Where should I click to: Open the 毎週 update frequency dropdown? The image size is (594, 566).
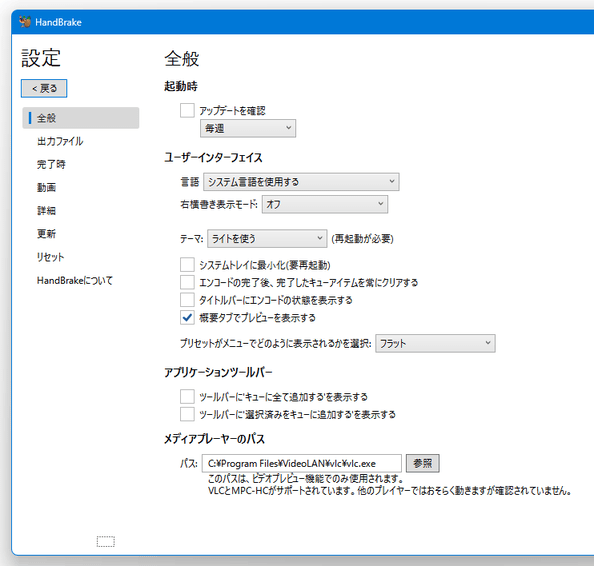pyautogui.click(x=248, y=128)
